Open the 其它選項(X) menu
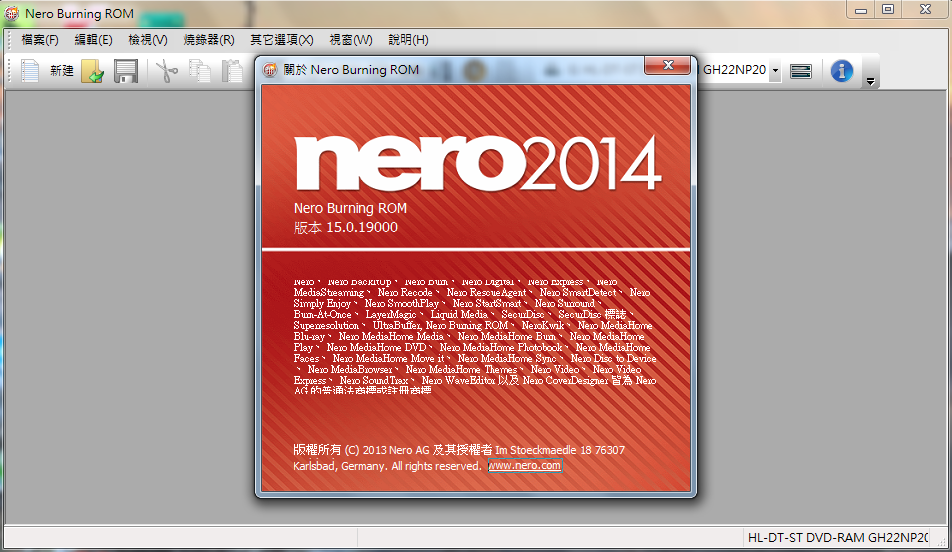 point(282,40)
